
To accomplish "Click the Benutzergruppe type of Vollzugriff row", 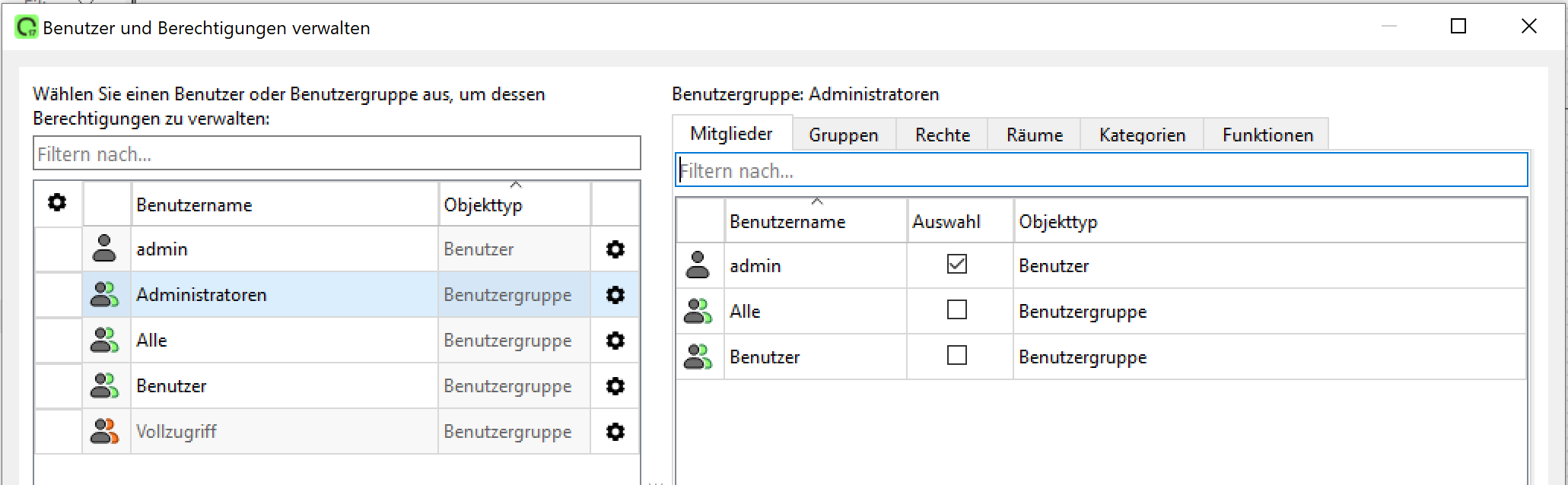I will coord(507,432).
